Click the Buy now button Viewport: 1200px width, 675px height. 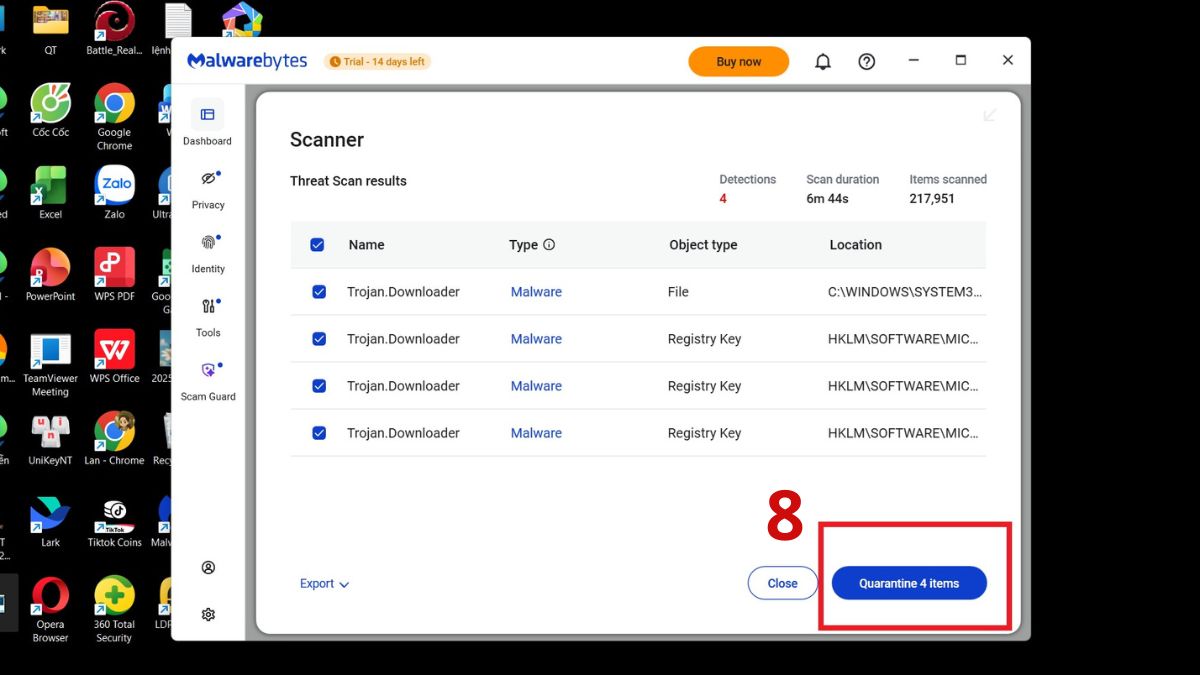click(x=739, y=62)
